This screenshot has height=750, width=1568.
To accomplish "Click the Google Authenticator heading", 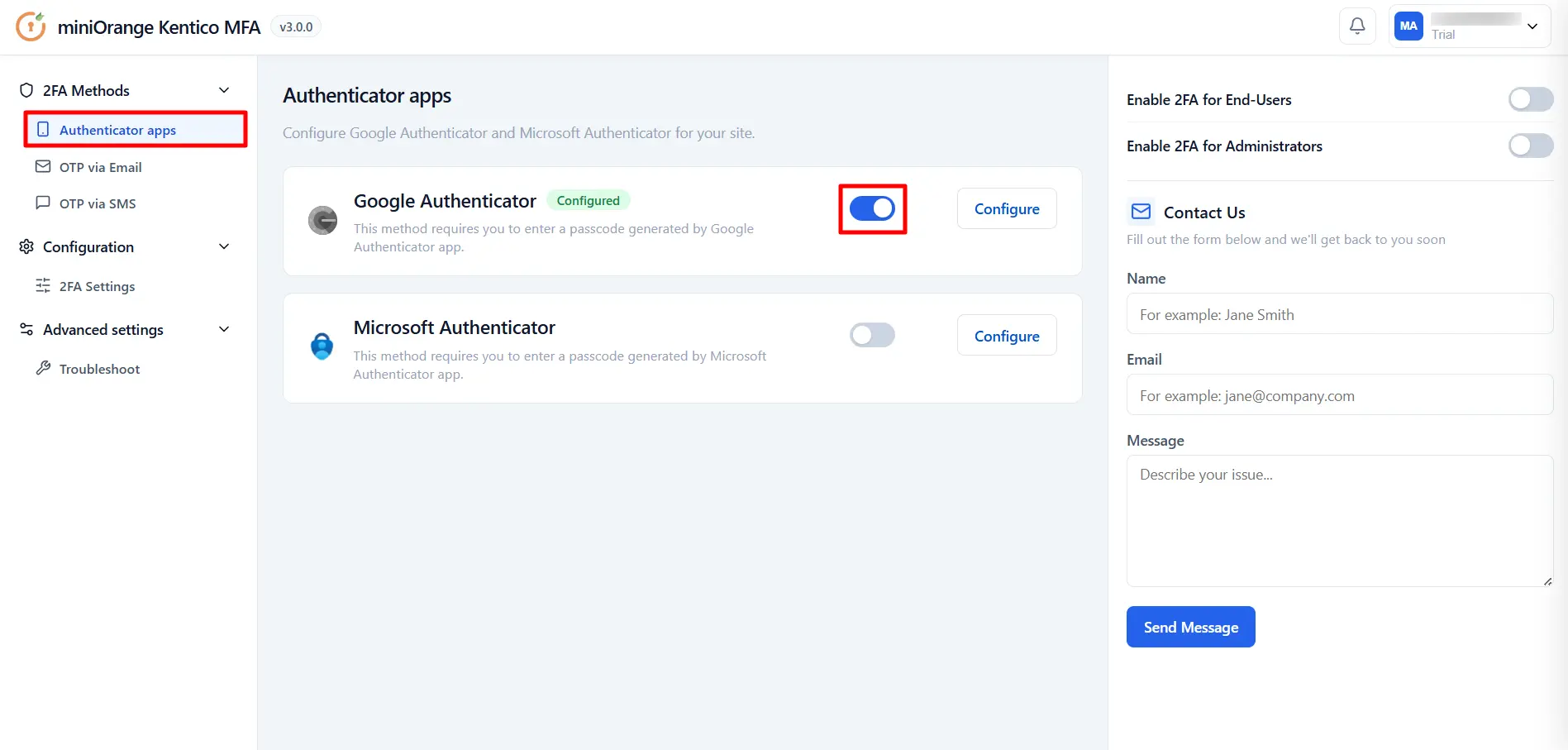I will coord(445,201).
